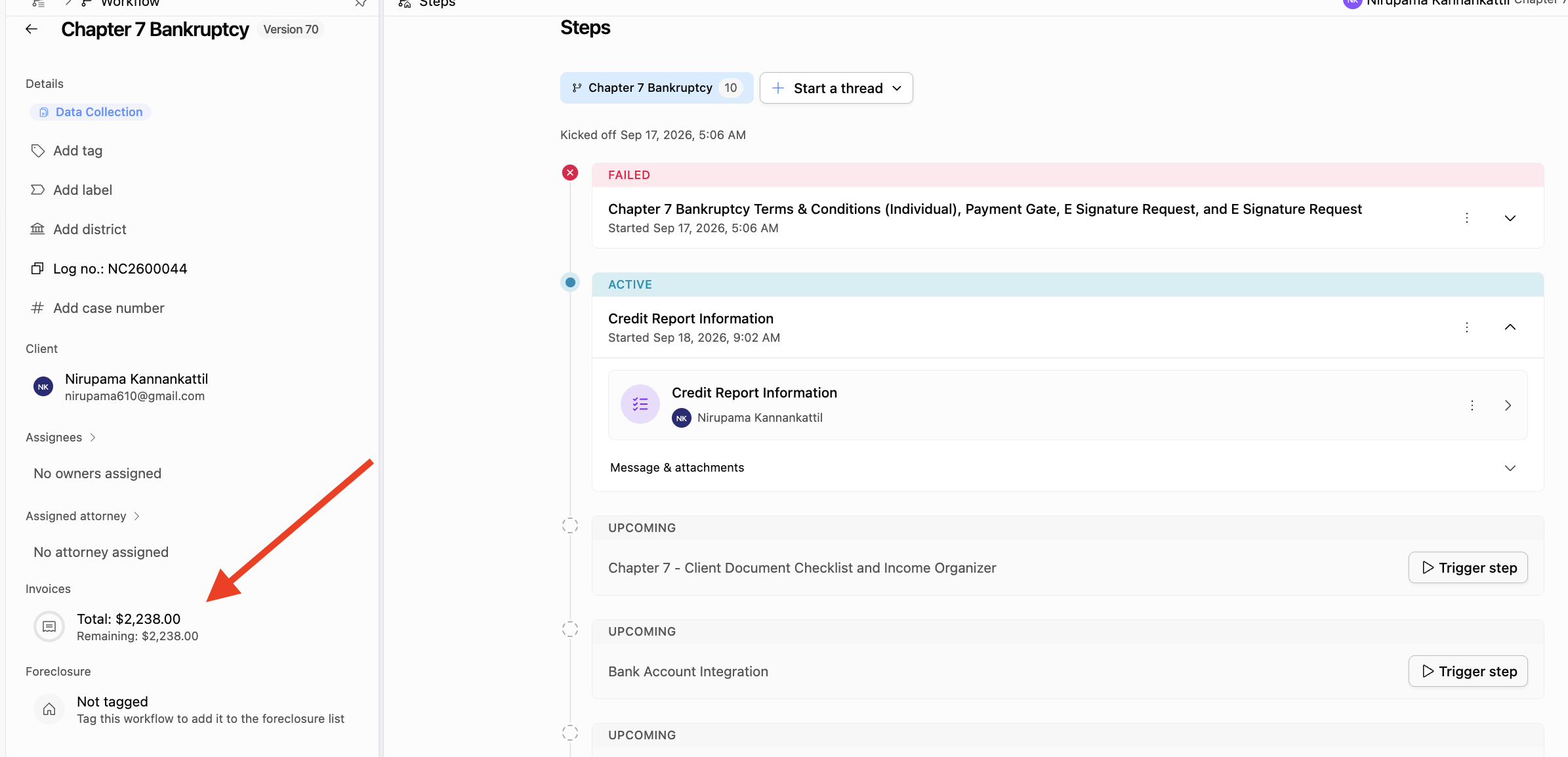Collapse the Credit Report Information step
Viewport: 1568px width, 757px height.
(1510, 327)
